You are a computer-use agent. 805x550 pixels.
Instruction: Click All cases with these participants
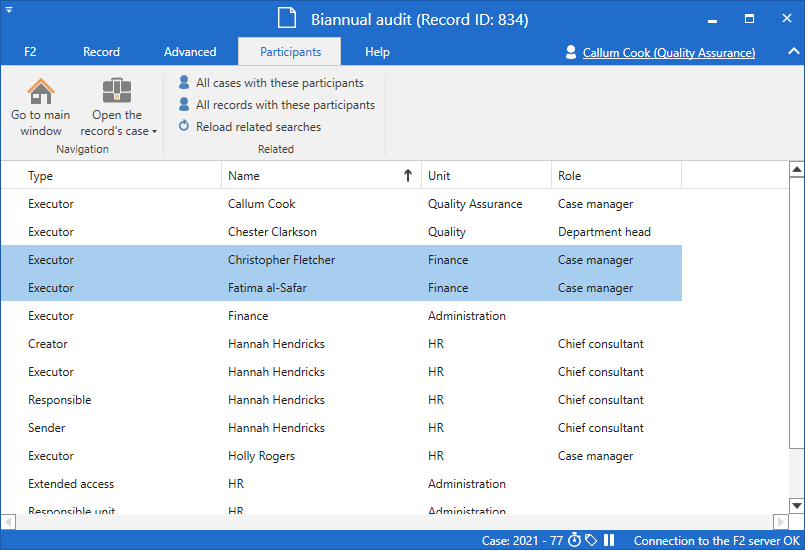pos(279,83)
